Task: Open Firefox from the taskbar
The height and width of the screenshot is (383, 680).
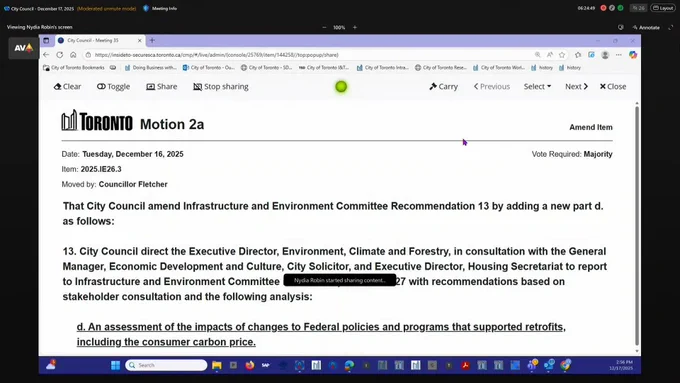Action: [x=249, y=365]
